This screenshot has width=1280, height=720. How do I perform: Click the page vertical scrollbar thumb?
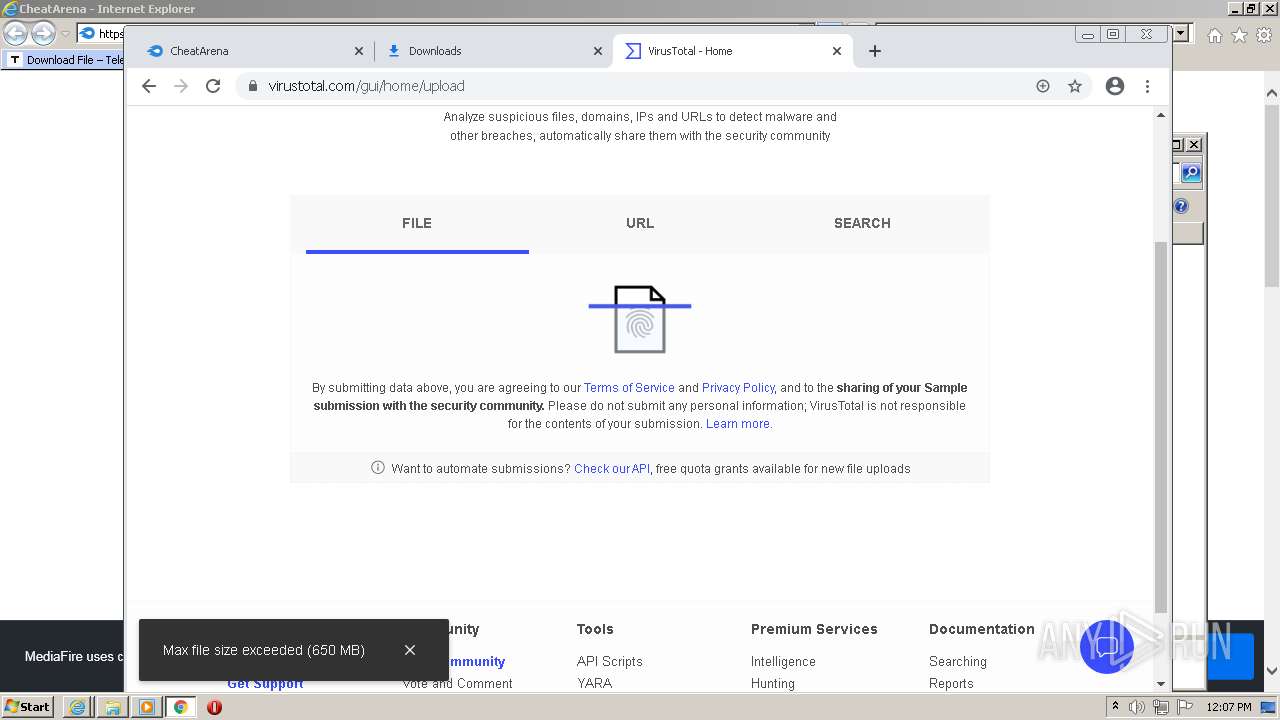click(1160, 425)
